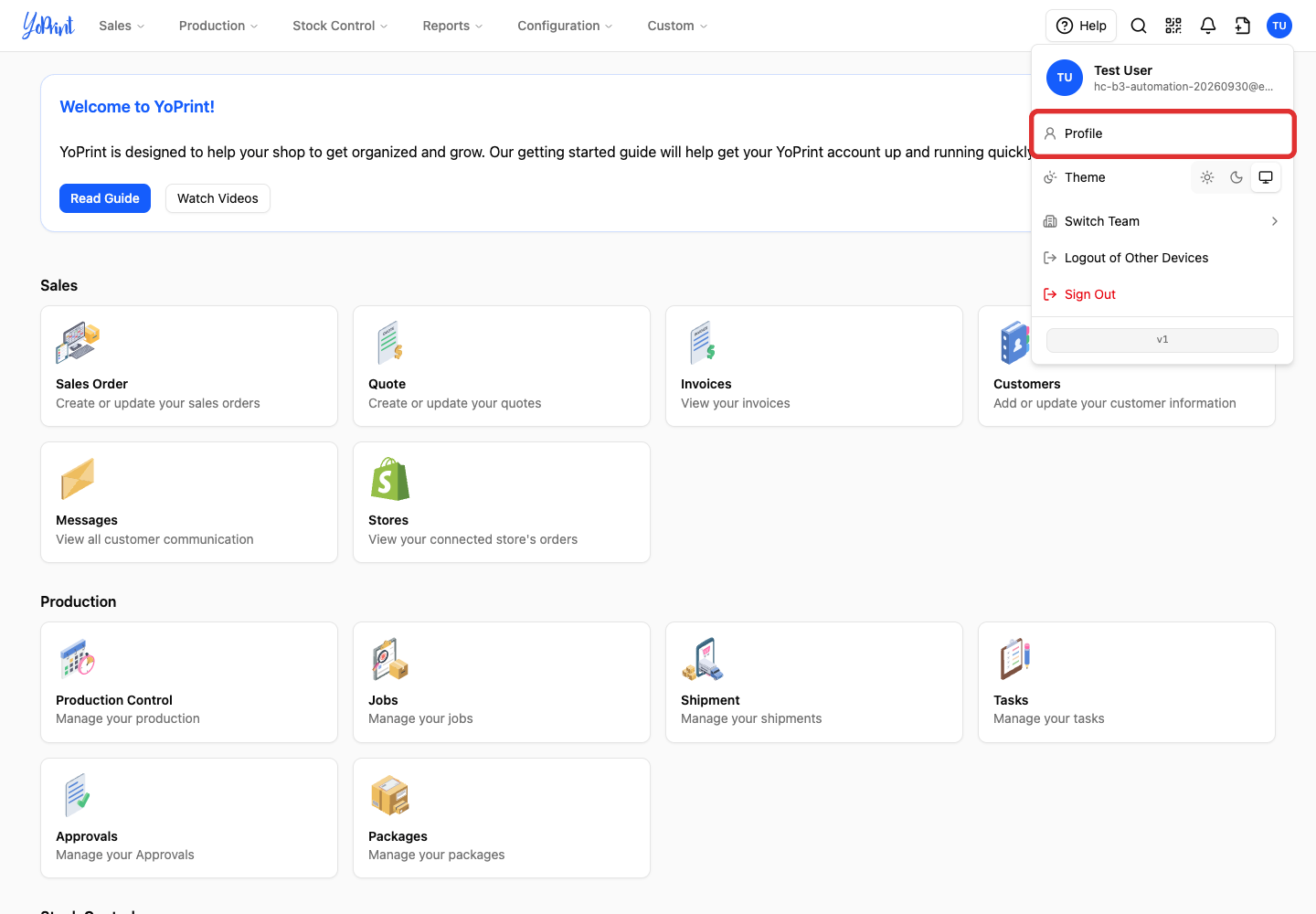Click the Read Guide button
1316x914 pixels.
[105, 198]
